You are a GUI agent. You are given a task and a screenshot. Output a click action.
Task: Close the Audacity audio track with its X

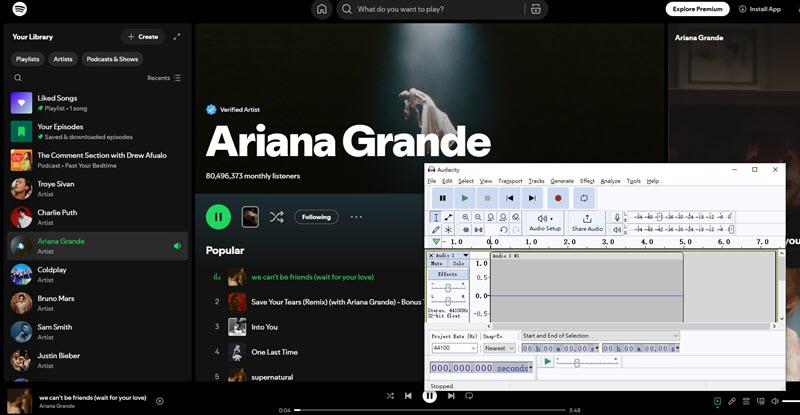pyautogui.click(x=431, y=255)
